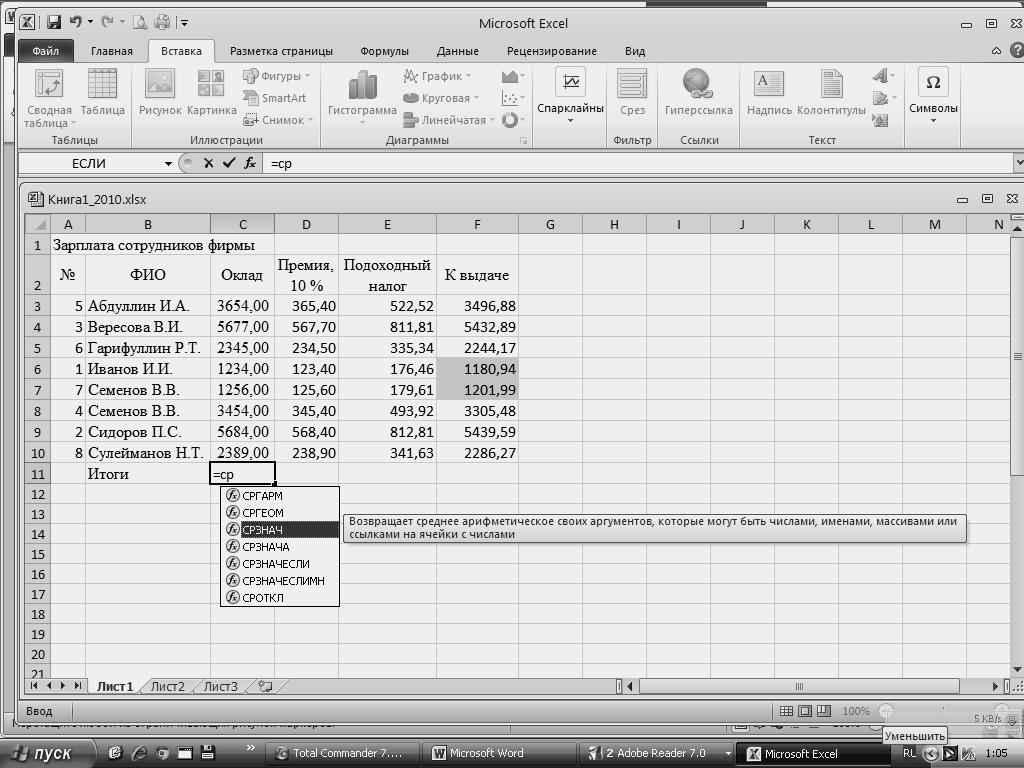Click the Undo arrow icon
The height and width of the screenshot is (768, 1024).
tap(76, 22)
